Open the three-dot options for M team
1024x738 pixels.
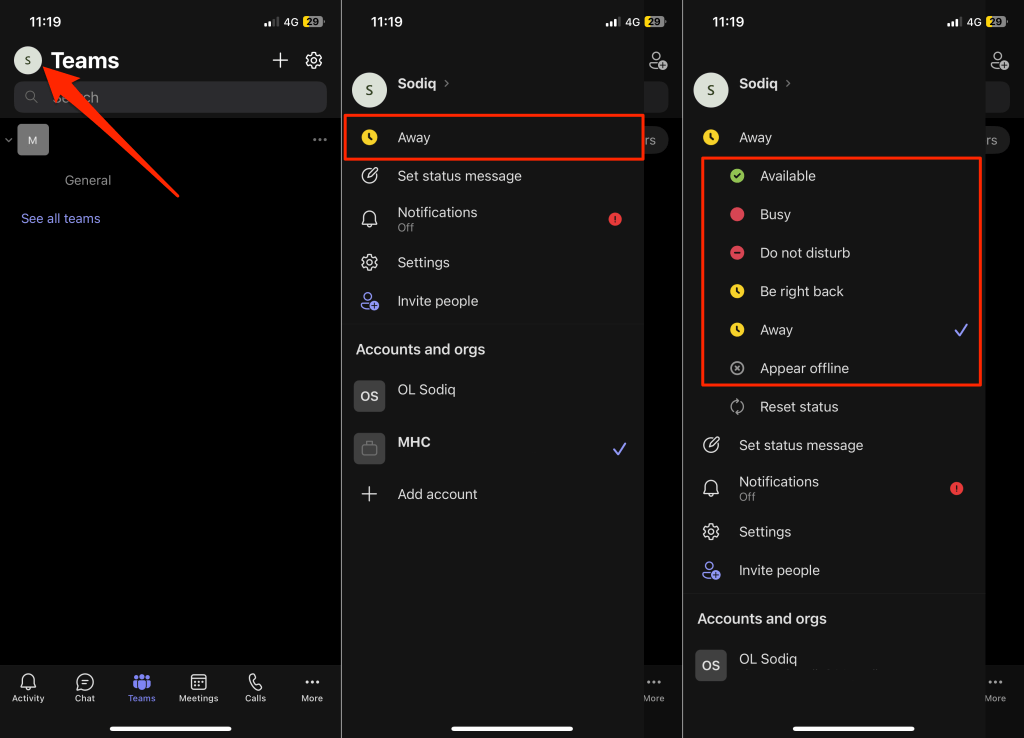[x=319, y=140]
